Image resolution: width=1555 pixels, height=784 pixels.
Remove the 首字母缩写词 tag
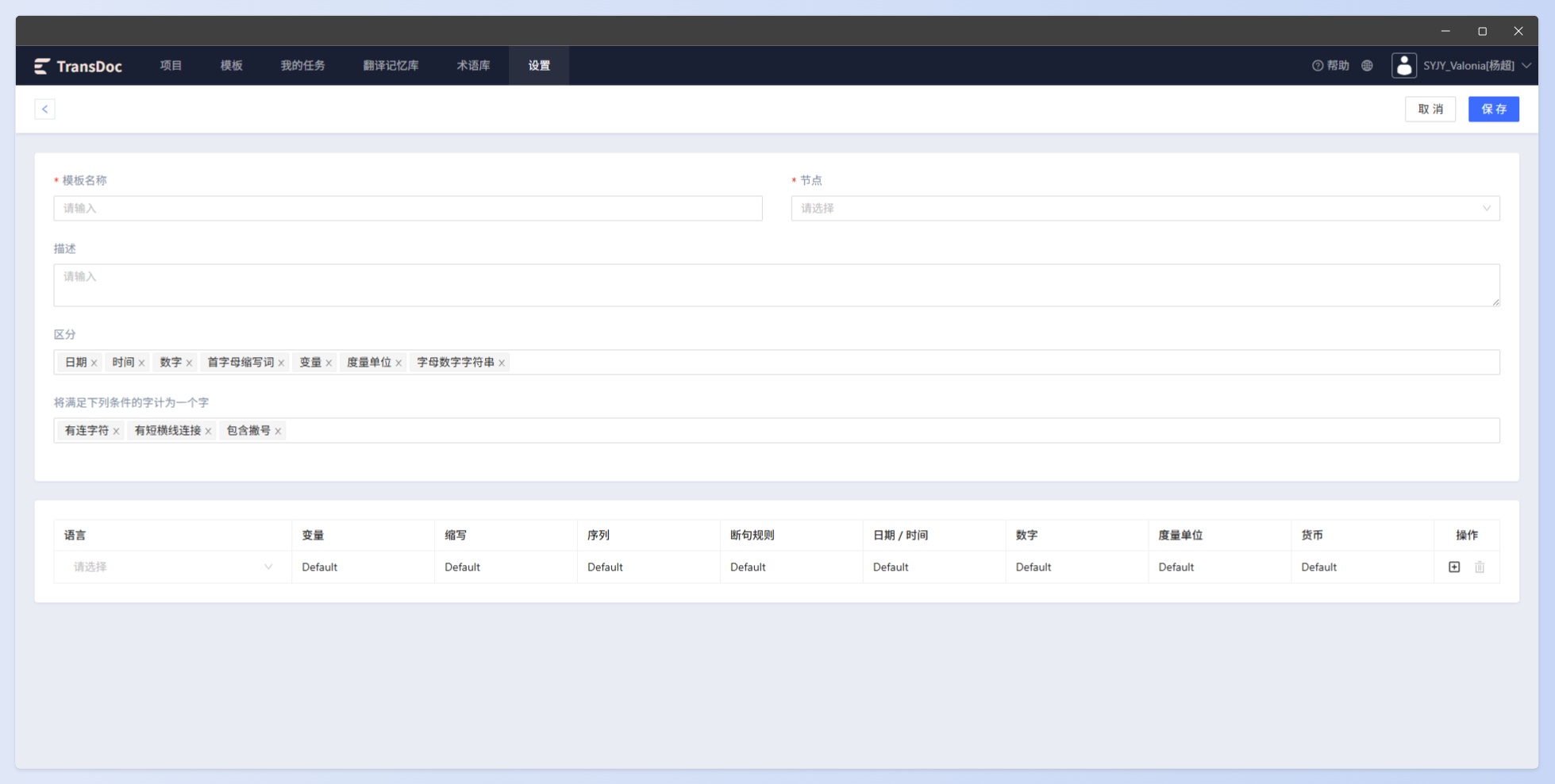coord(281,363)
